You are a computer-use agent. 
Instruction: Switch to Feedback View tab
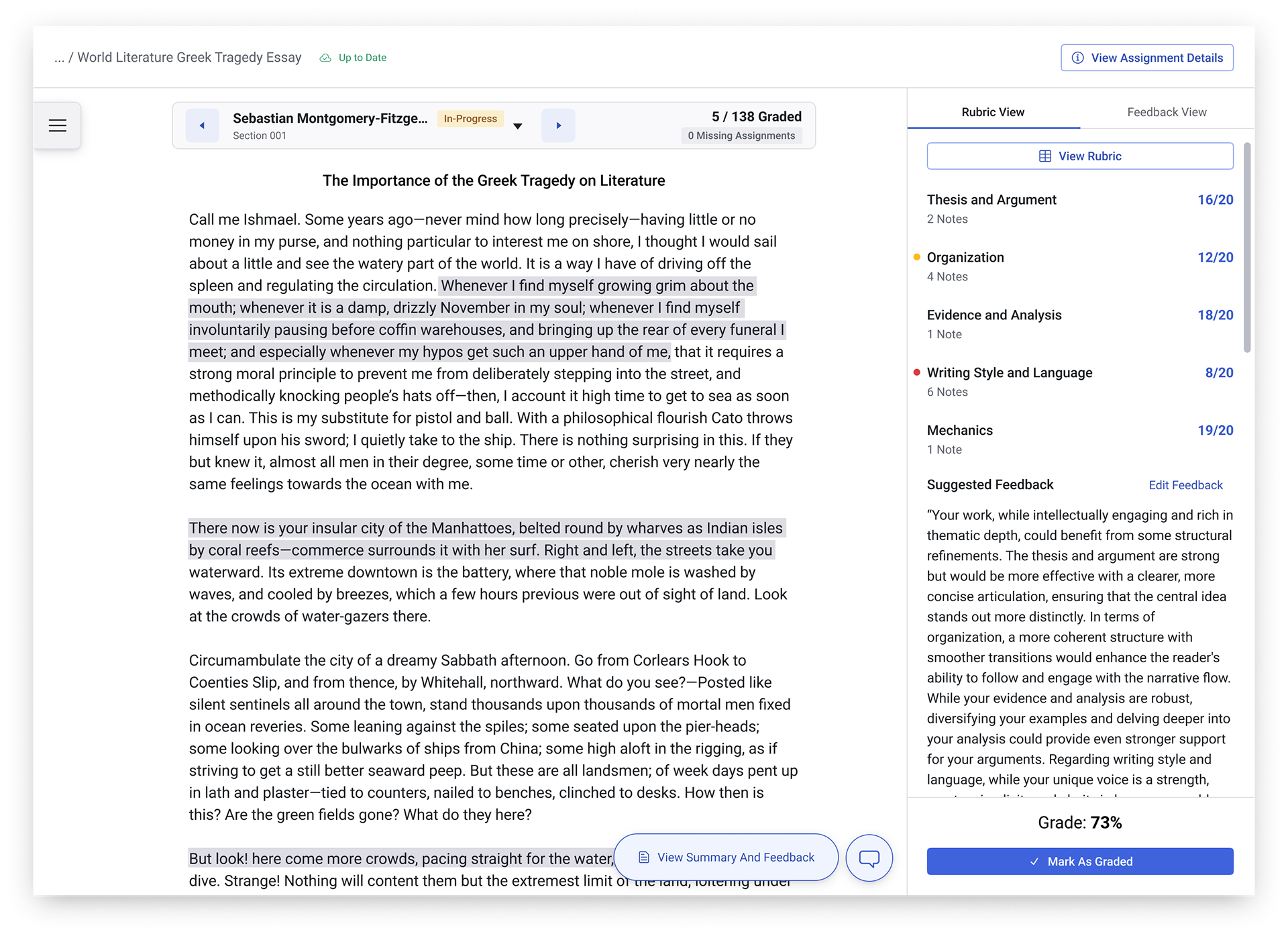point(1167,112)
